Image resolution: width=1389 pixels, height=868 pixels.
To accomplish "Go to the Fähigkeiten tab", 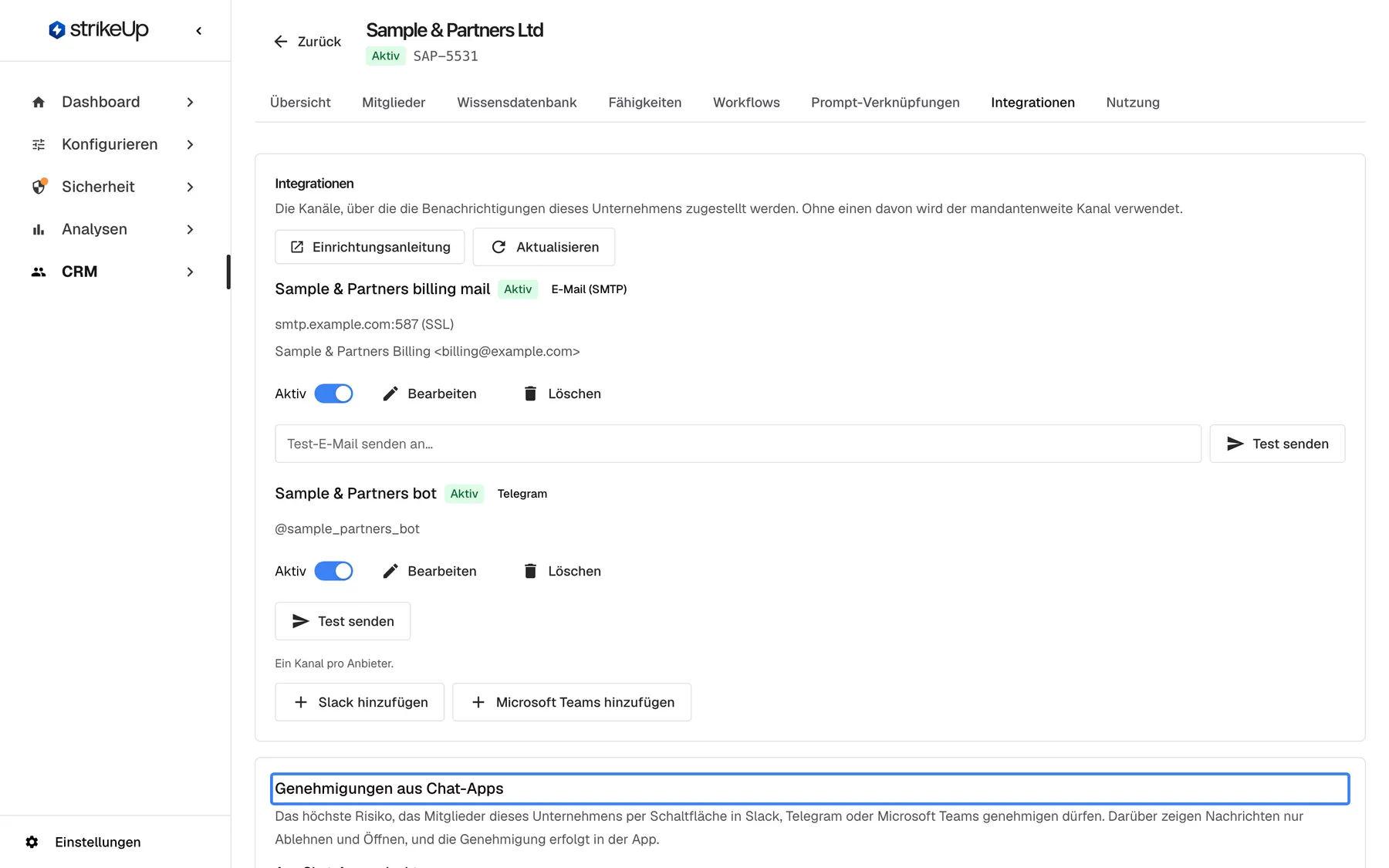I will [x=645, y=103].
